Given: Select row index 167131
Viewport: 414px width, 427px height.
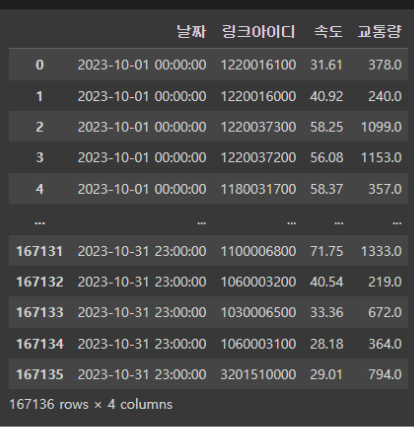Looking at the screenshot, I should pos(40,251).
